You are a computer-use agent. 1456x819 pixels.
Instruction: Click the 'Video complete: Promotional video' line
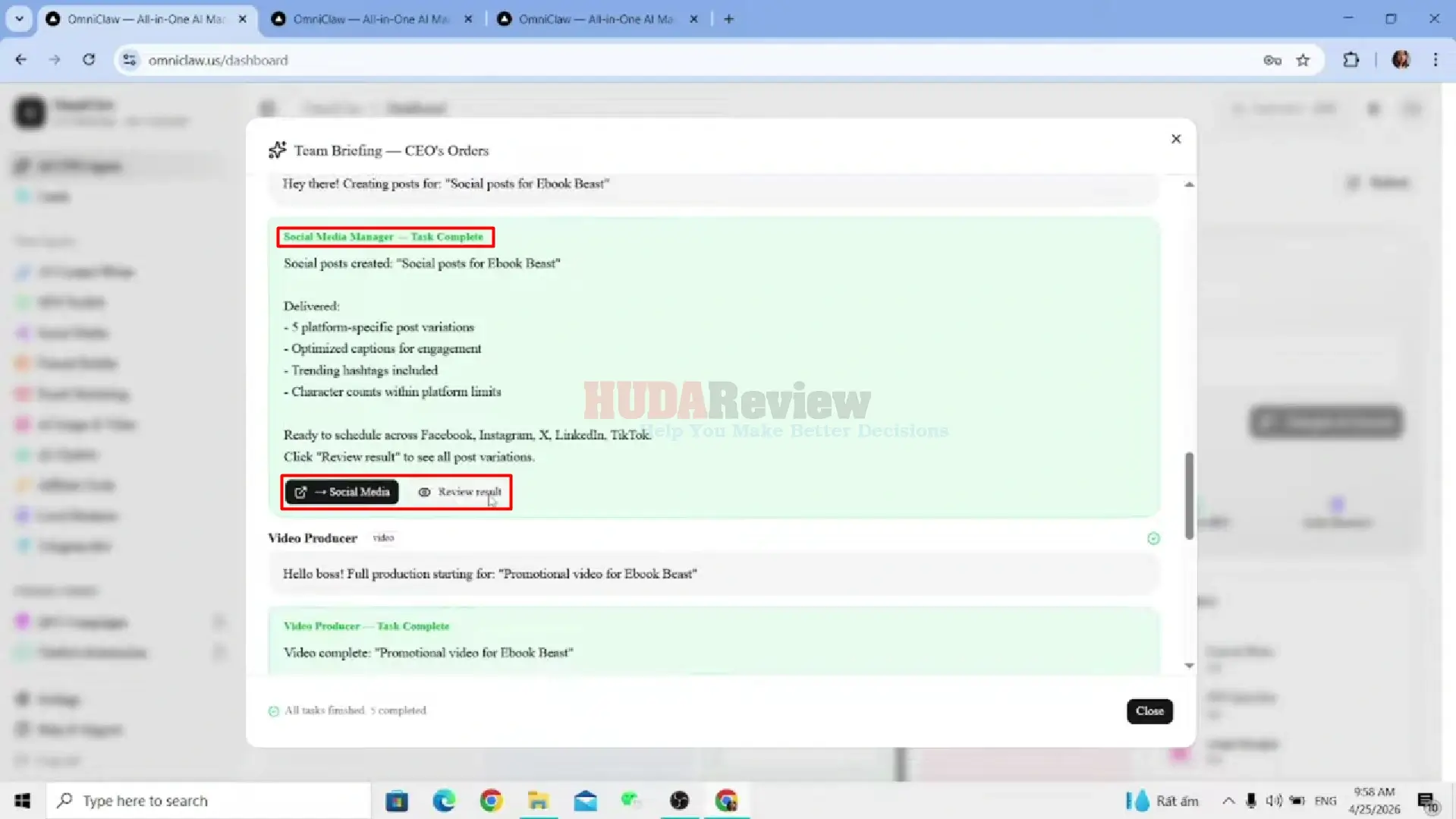pyautogui.click(x=429, y=653)
